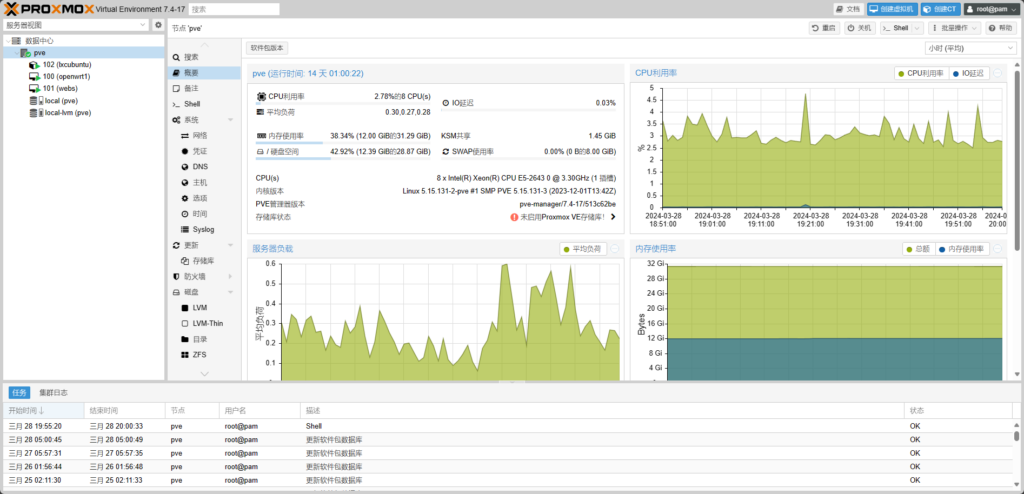Open 时间 time item
The height and width of the screenshot is (494, 1024).
(204, 214)
